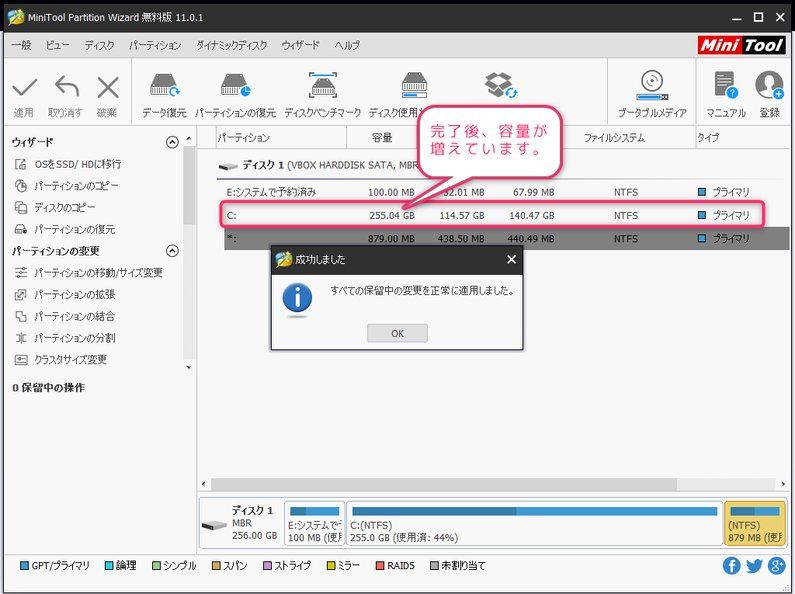Click the 0 pending operations (保留中の操作) label

click(x=48, y=388)
